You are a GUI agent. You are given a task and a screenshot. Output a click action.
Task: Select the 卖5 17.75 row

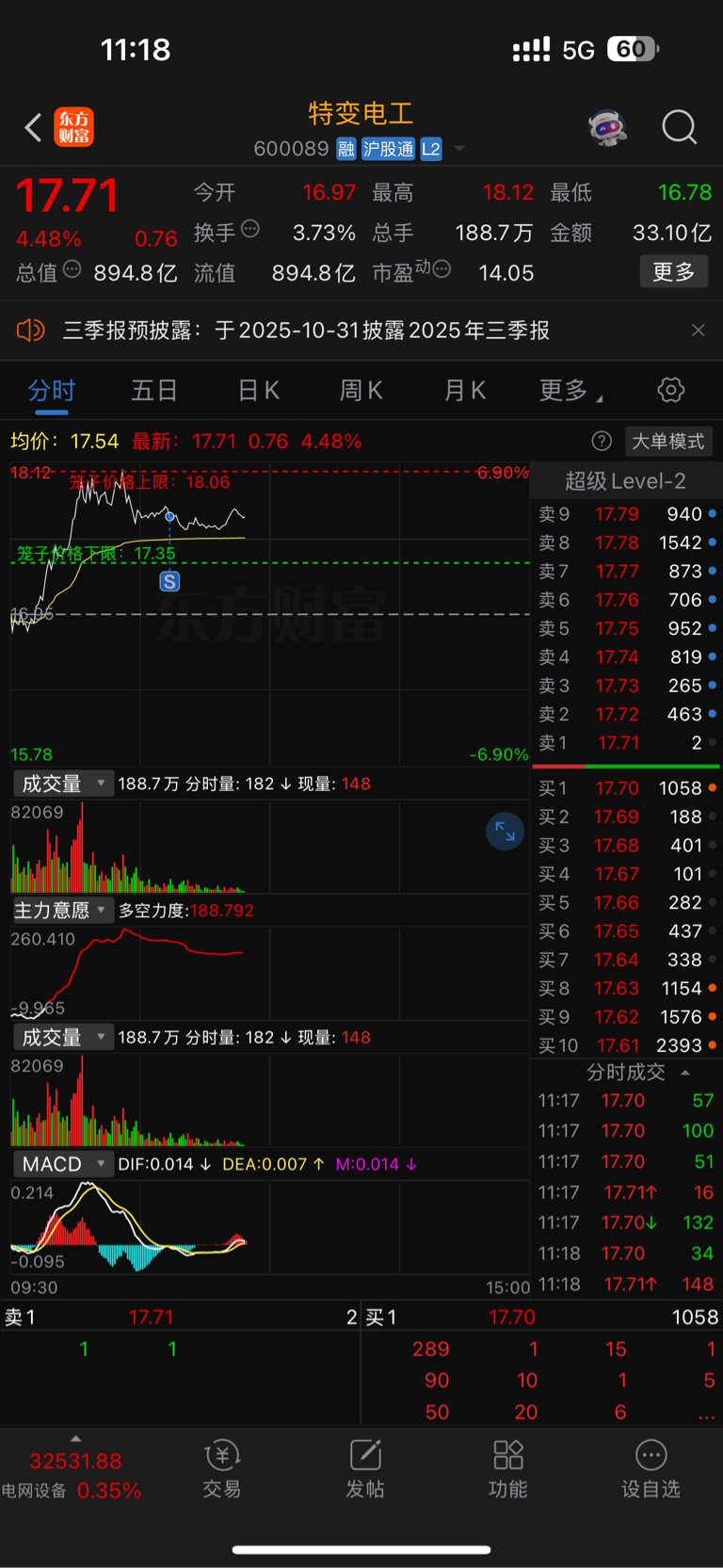627,628
